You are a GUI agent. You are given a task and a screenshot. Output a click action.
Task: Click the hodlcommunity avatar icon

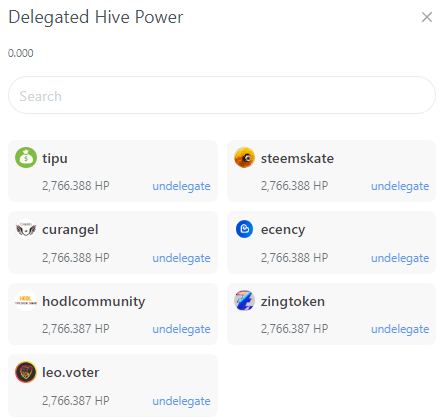26,300
